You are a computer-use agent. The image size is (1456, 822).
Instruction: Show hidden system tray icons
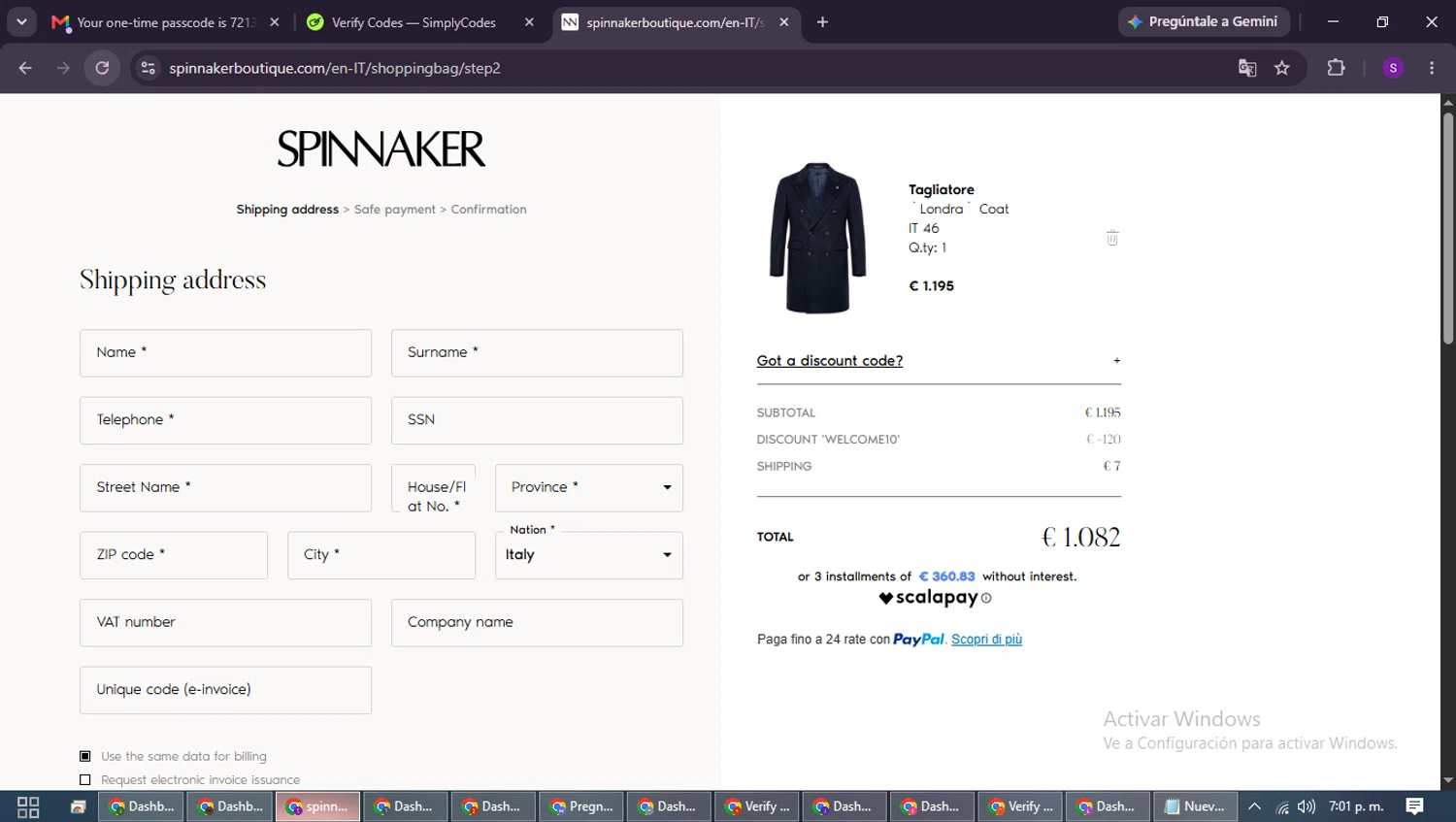[1254, 806]
